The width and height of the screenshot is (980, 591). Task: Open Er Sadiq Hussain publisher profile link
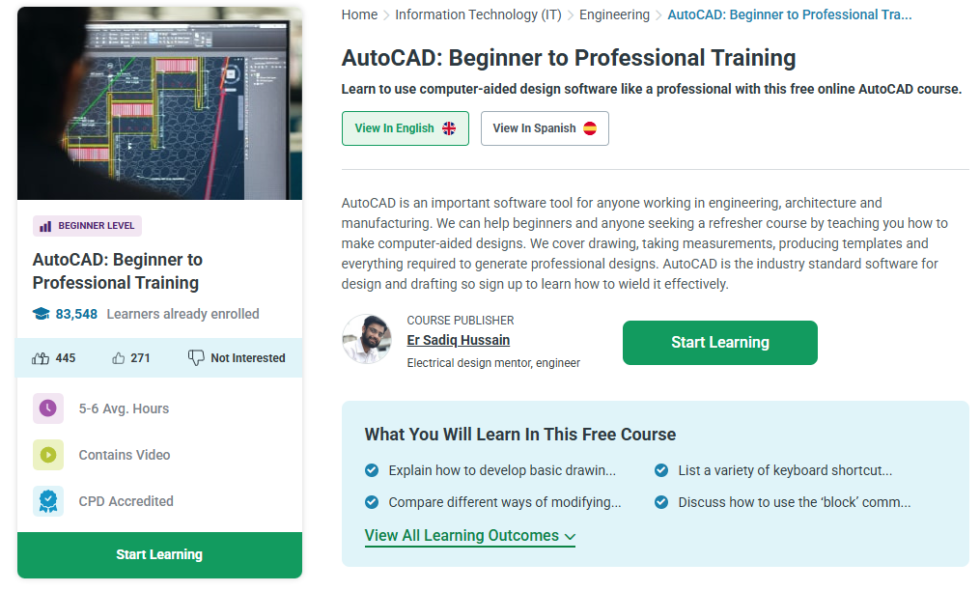point(458,340)
